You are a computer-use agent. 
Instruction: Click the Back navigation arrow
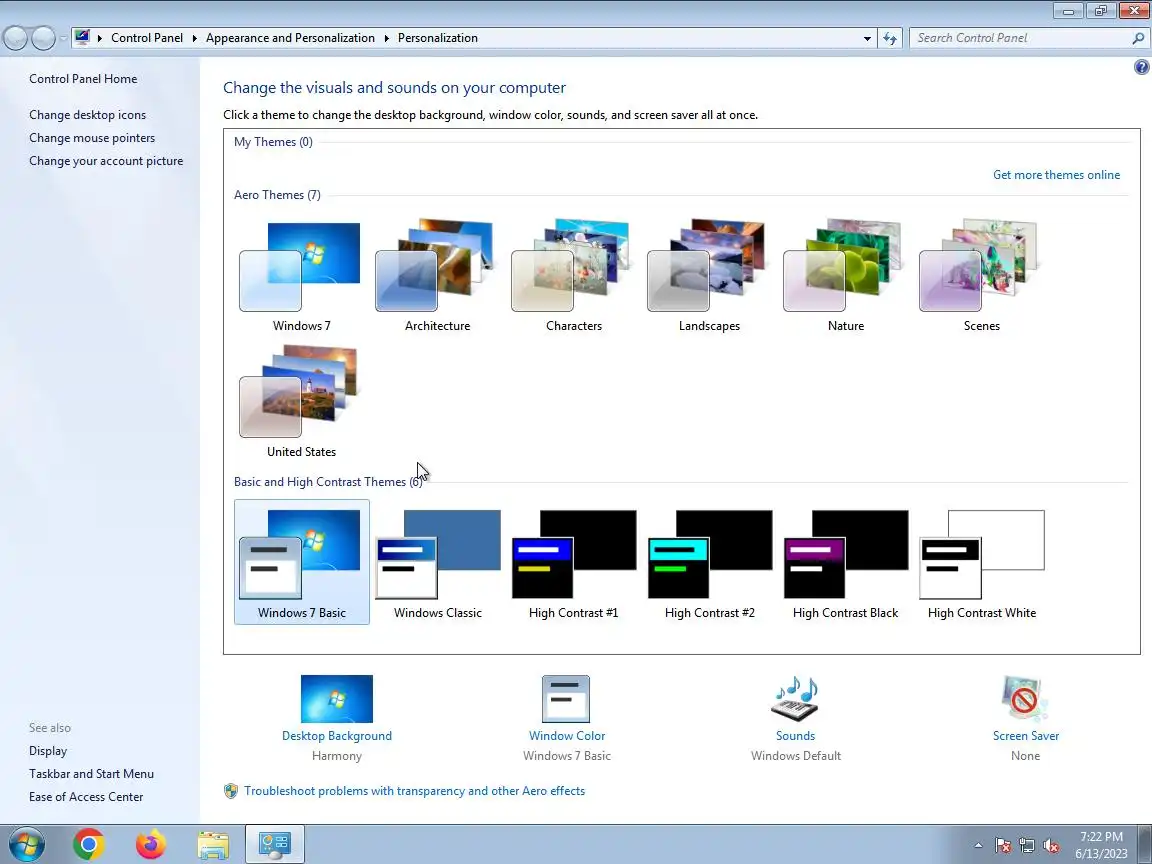click(15, 38)
